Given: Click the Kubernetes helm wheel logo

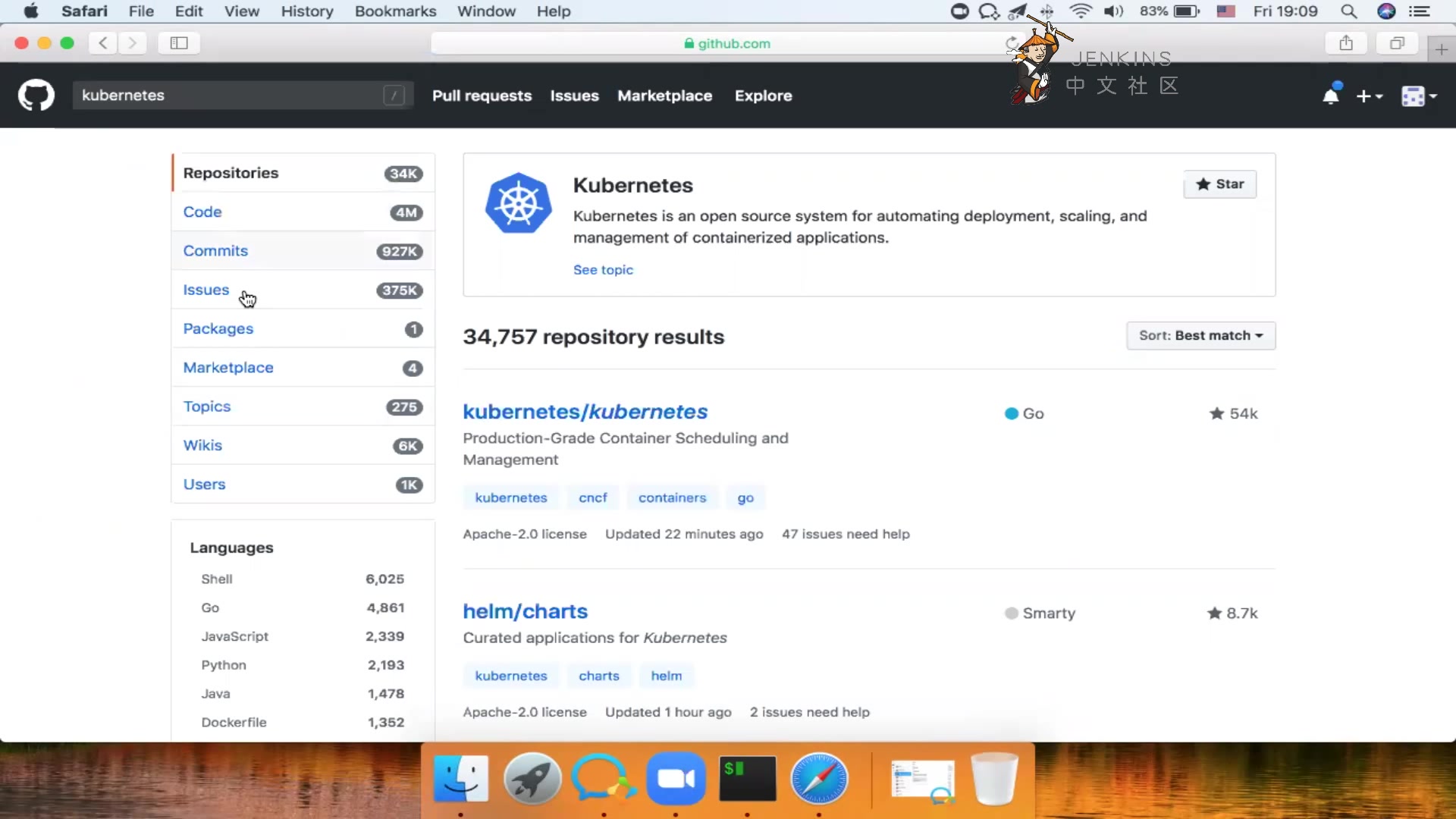Looking at the screenshot, I should click(x=519, y=203).
